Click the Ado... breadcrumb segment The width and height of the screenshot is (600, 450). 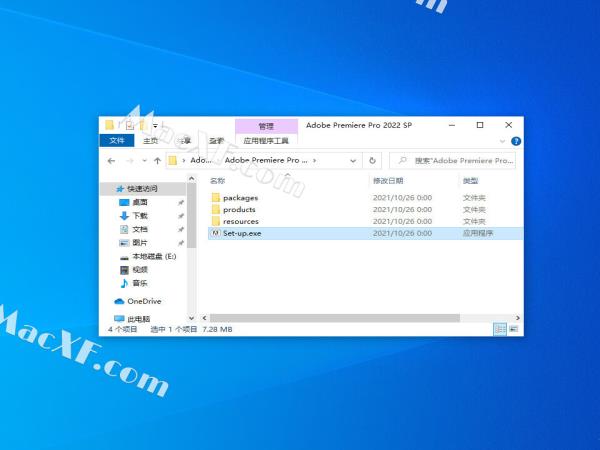201,160
